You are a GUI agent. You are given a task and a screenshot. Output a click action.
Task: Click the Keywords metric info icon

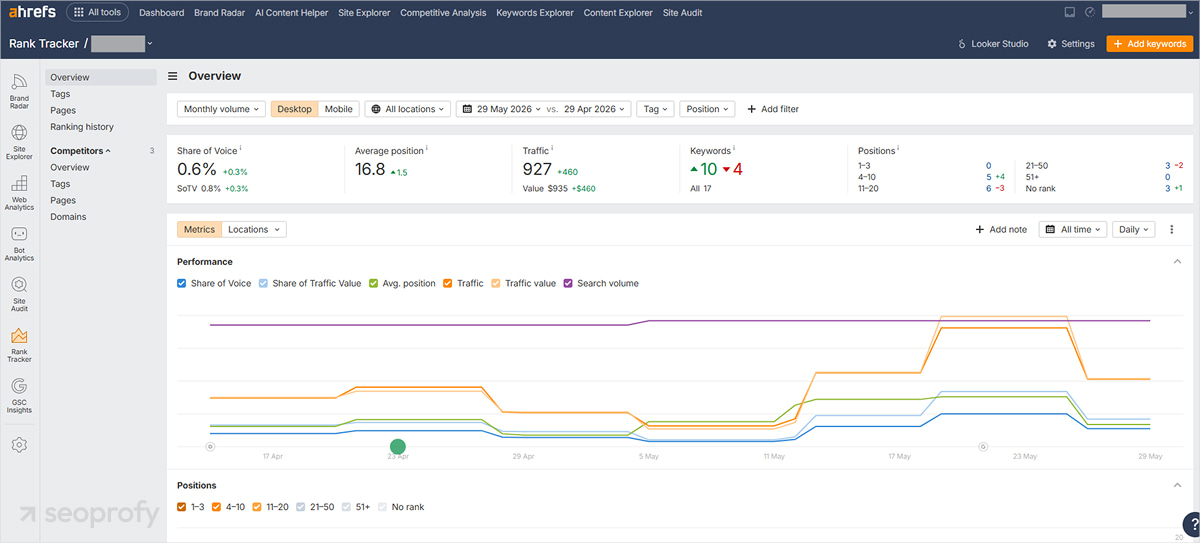(733, 148)
